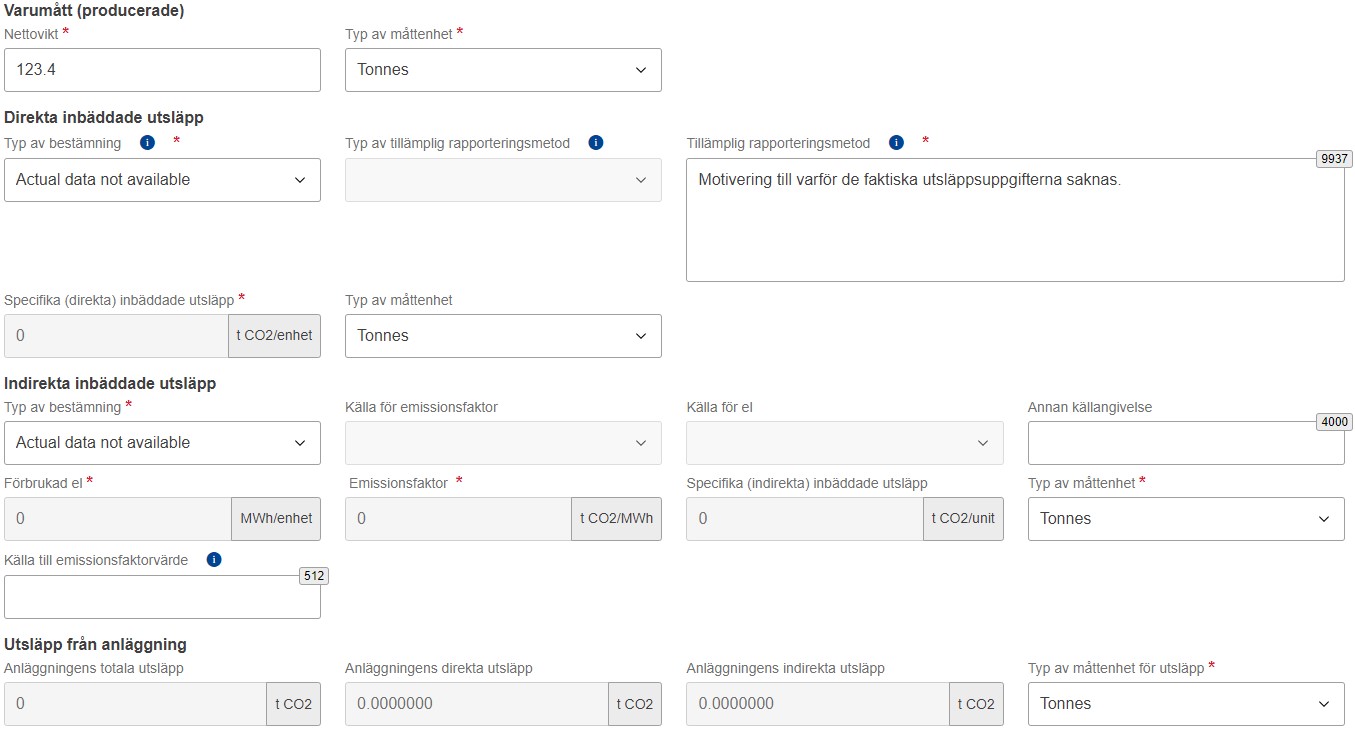Click info icon next to Typ av bestämning

tap(147, 143)
